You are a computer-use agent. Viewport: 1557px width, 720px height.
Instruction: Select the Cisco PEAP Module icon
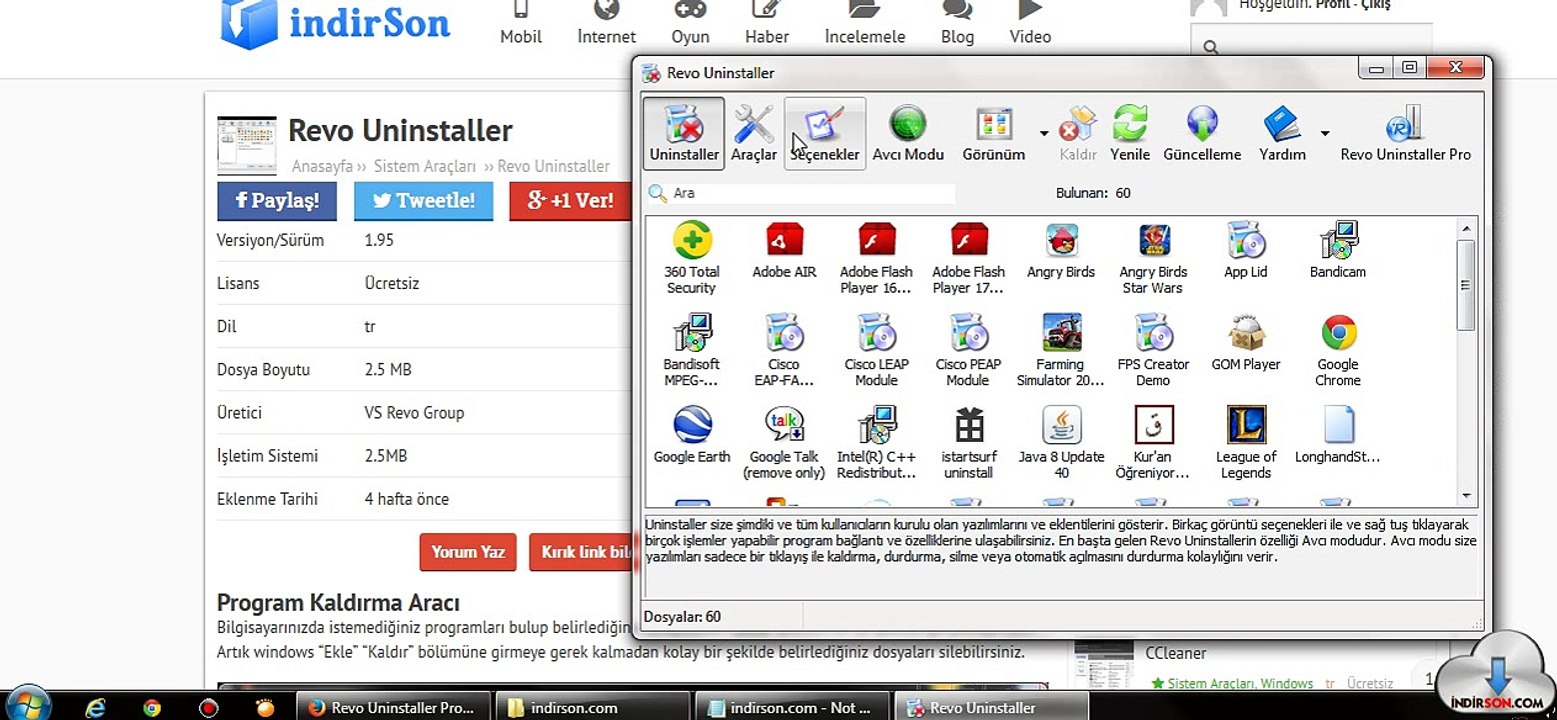(x=968, y=351)
